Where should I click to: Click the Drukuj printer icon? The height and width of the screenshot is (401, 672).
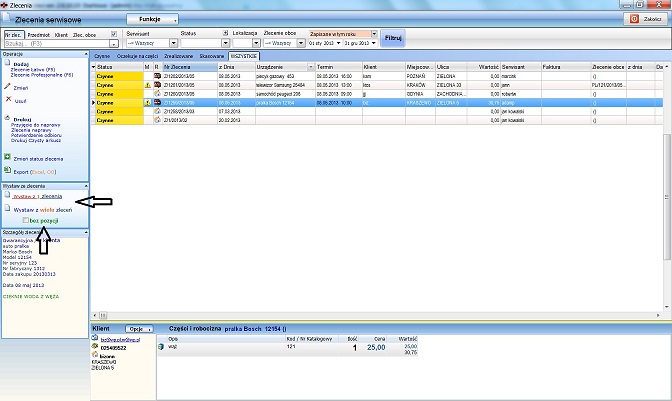(x=7, y=117)
